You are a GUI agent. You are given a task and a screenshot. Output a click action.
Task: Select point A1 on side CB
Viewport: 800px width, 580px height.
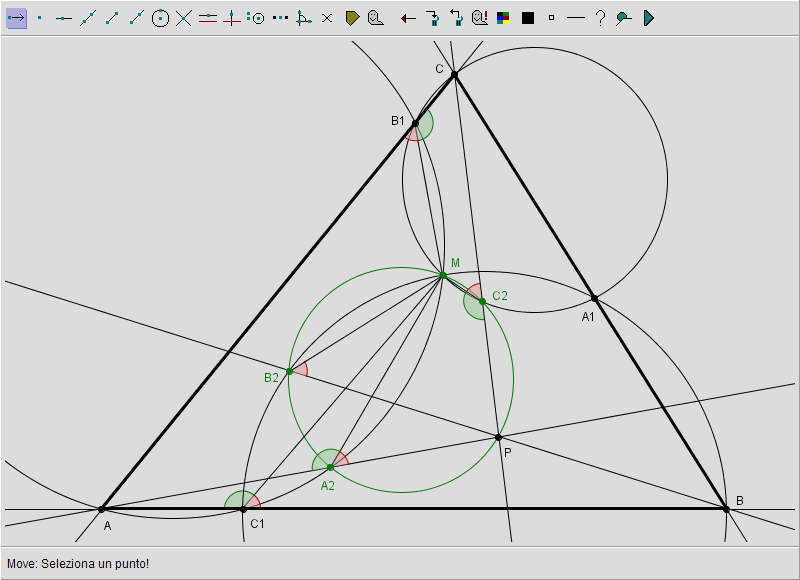(594, 298)
